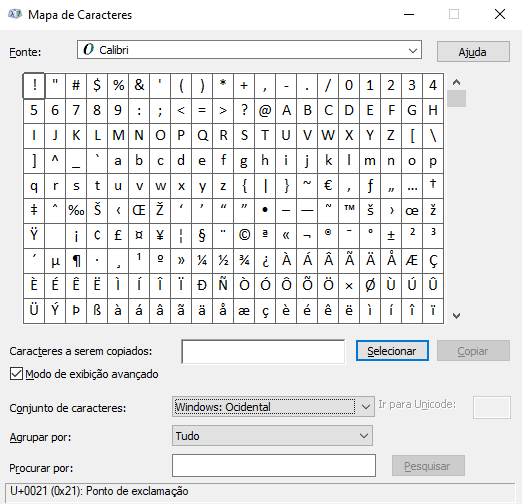Screen dimensions: 522x504
Task: Click the Selecionar button
Action: tap(392, 351)
